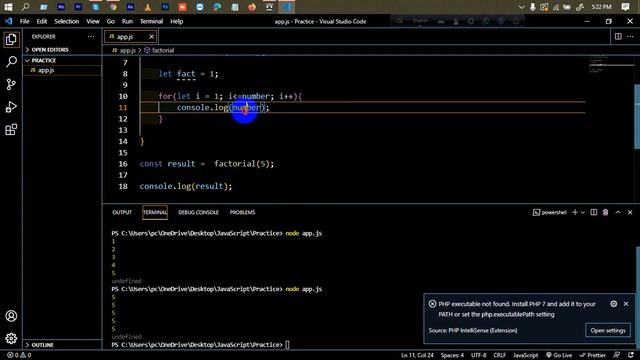Click the powershell terminal label
Screen dimensions: 640x360
[x=550, y=212]
